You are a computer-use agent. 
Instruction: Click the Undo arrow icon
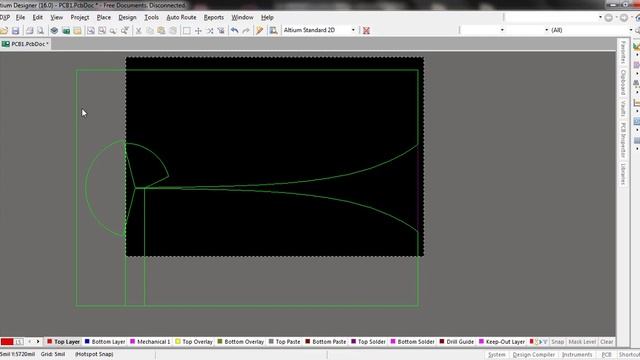click(x=234, y=31)
